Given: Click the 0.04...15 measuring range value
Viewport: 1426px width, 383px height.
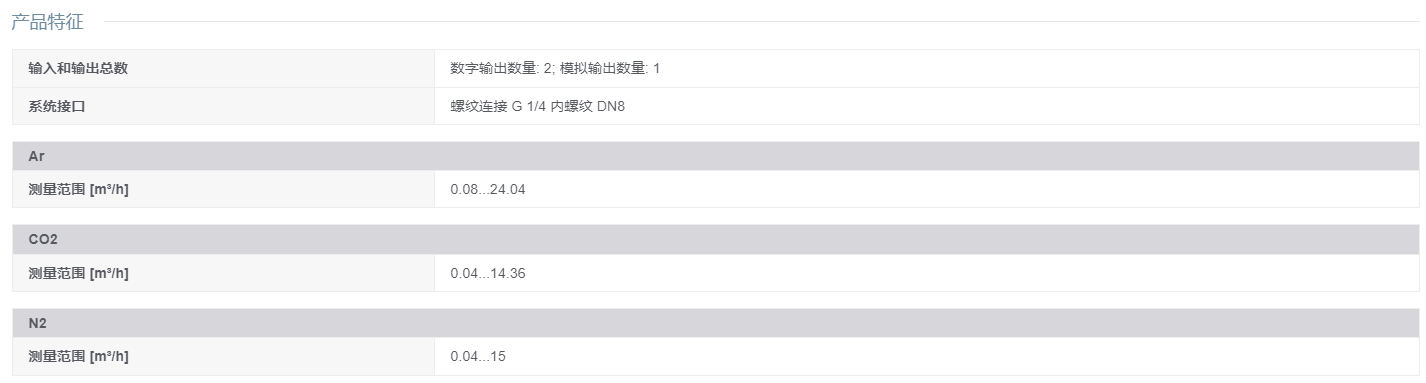Looking at the screenshot, I should click(x=478, y=356).
